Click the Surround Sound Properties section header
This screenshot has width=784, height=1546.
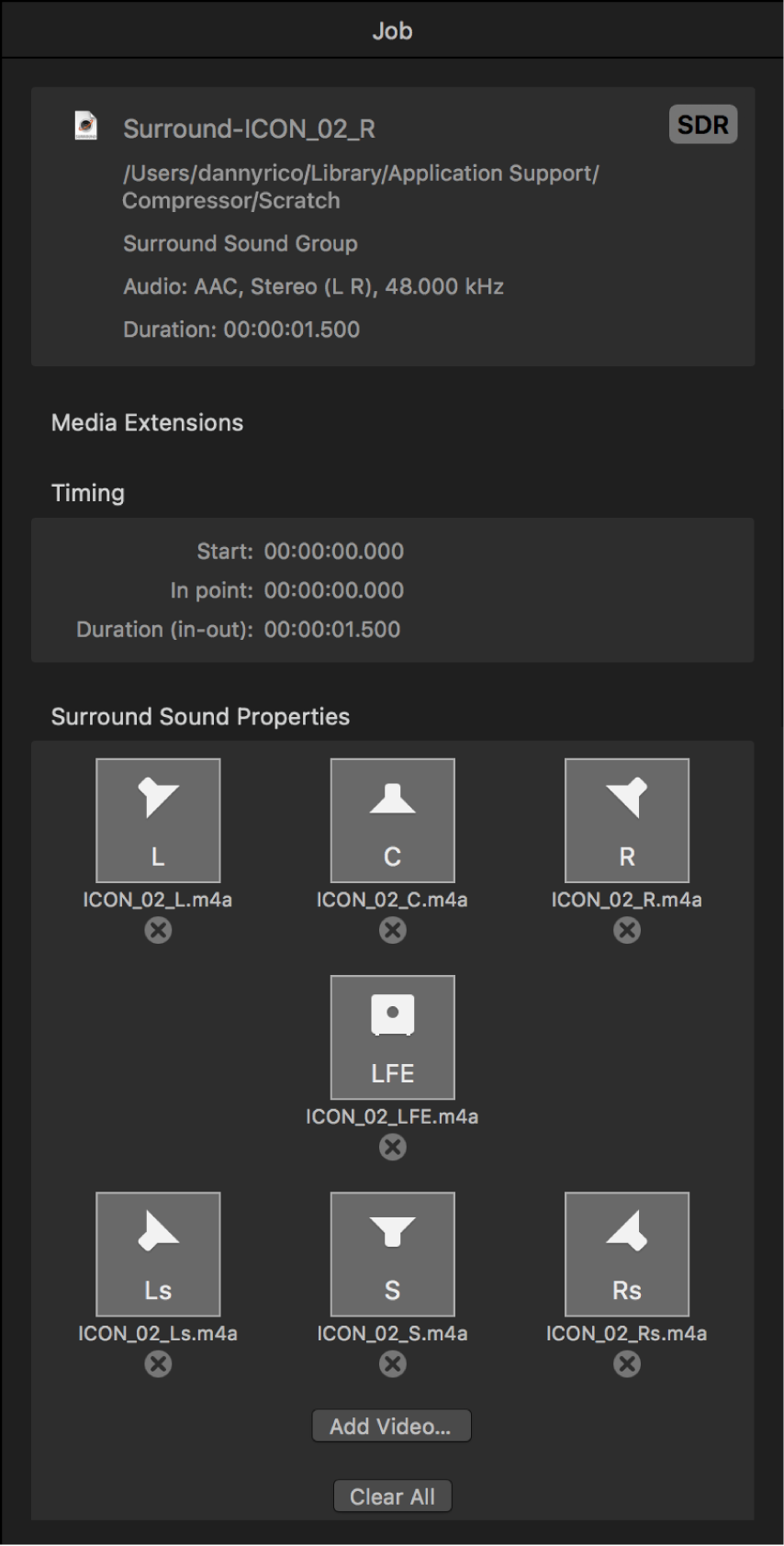pos(200,717)
